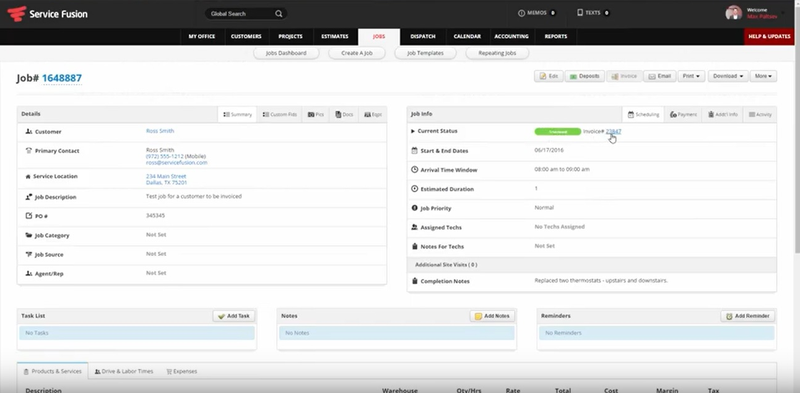The height and width of the screenshot is (393, 800).
Task: Click the Deposits button
Action: tap(585, 76)
